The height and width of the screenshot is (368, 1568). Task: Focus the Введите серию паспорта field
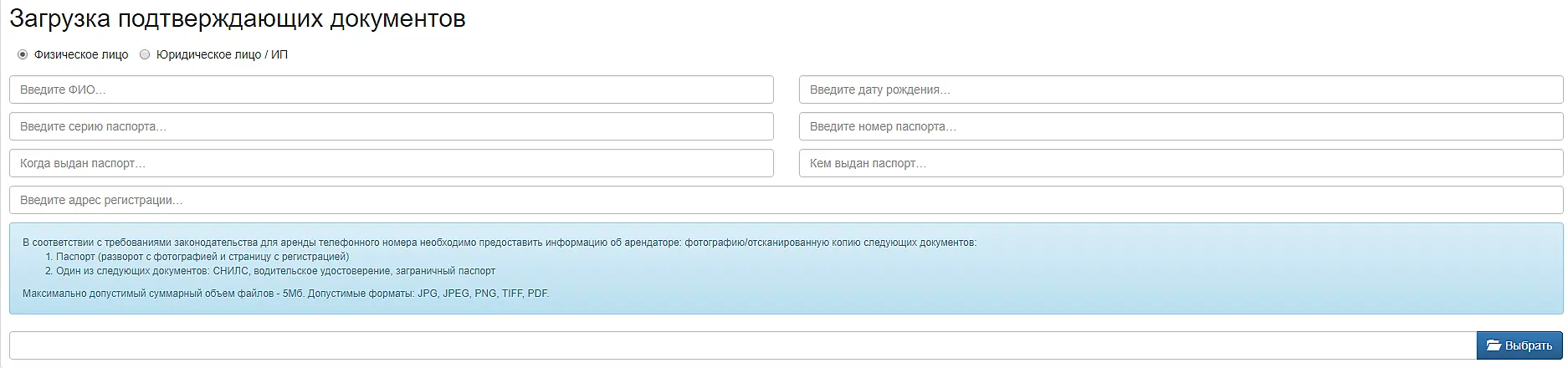[x=391, y=126]
